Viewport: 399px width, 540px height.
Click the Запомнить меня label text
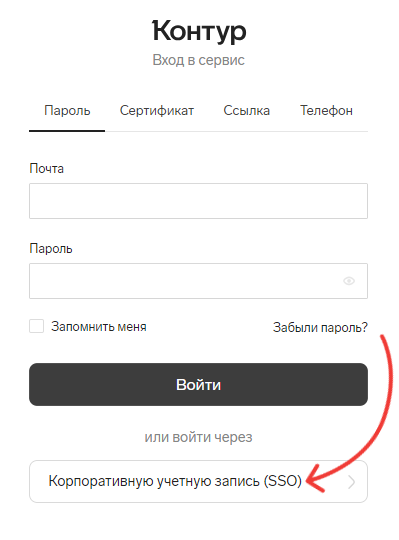99,326
